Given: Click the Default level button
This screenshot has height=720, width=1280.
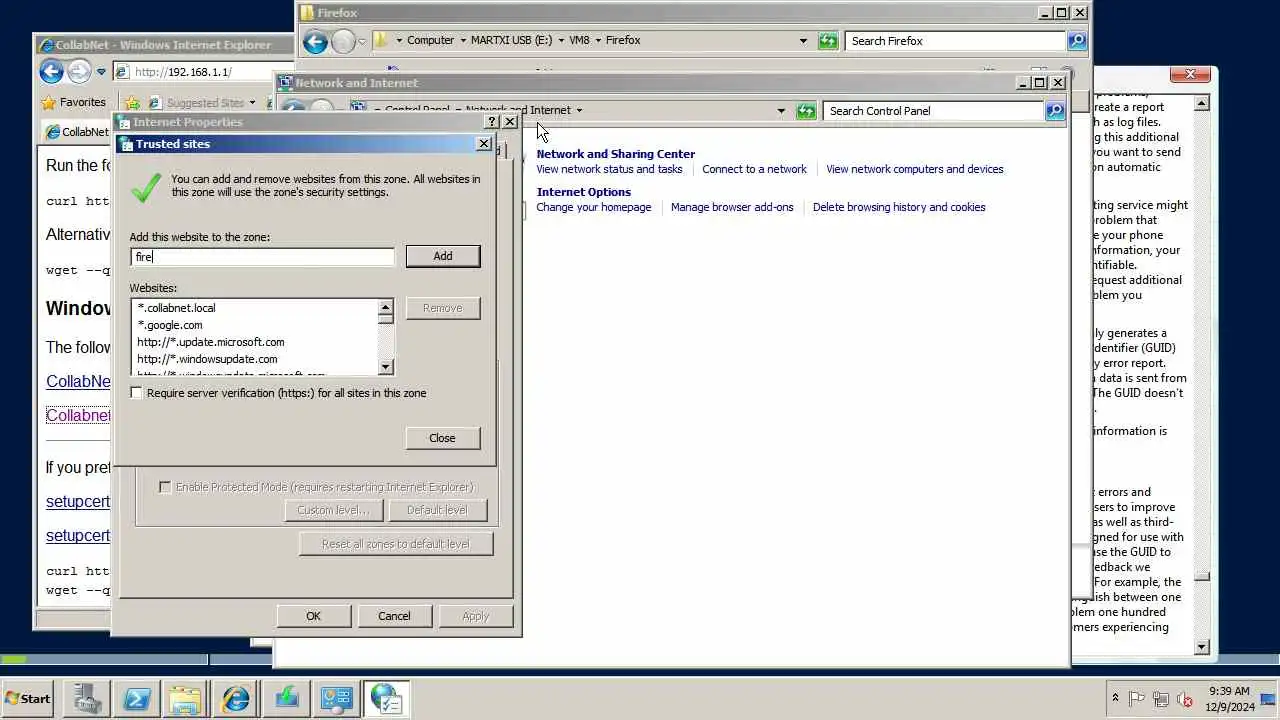Looking at the screenshot, I should pos(437,510).
